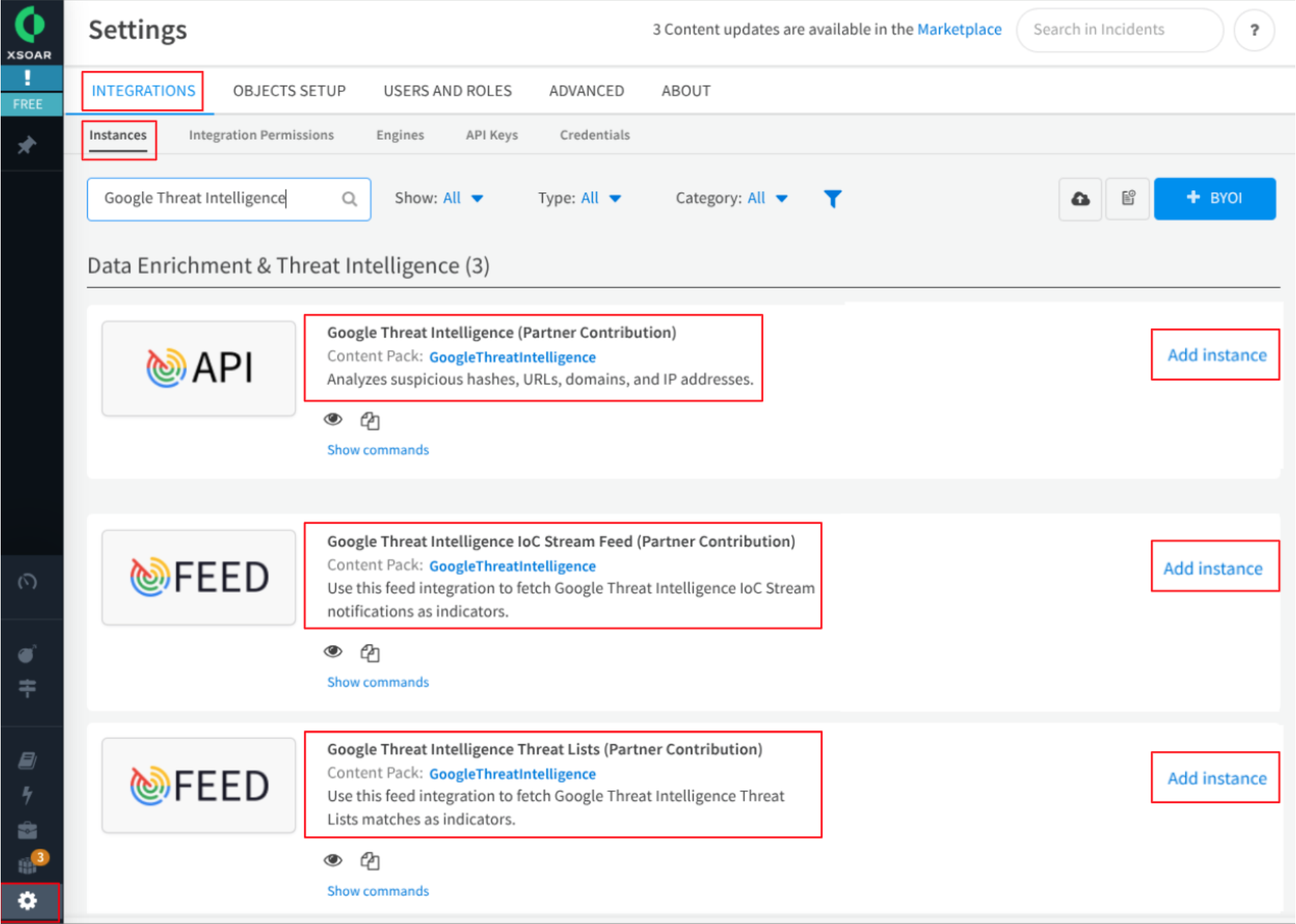The width and height of the screenshot is (1296, 924).
Task: Follow the Marketplace link in header
Action: 959,29
